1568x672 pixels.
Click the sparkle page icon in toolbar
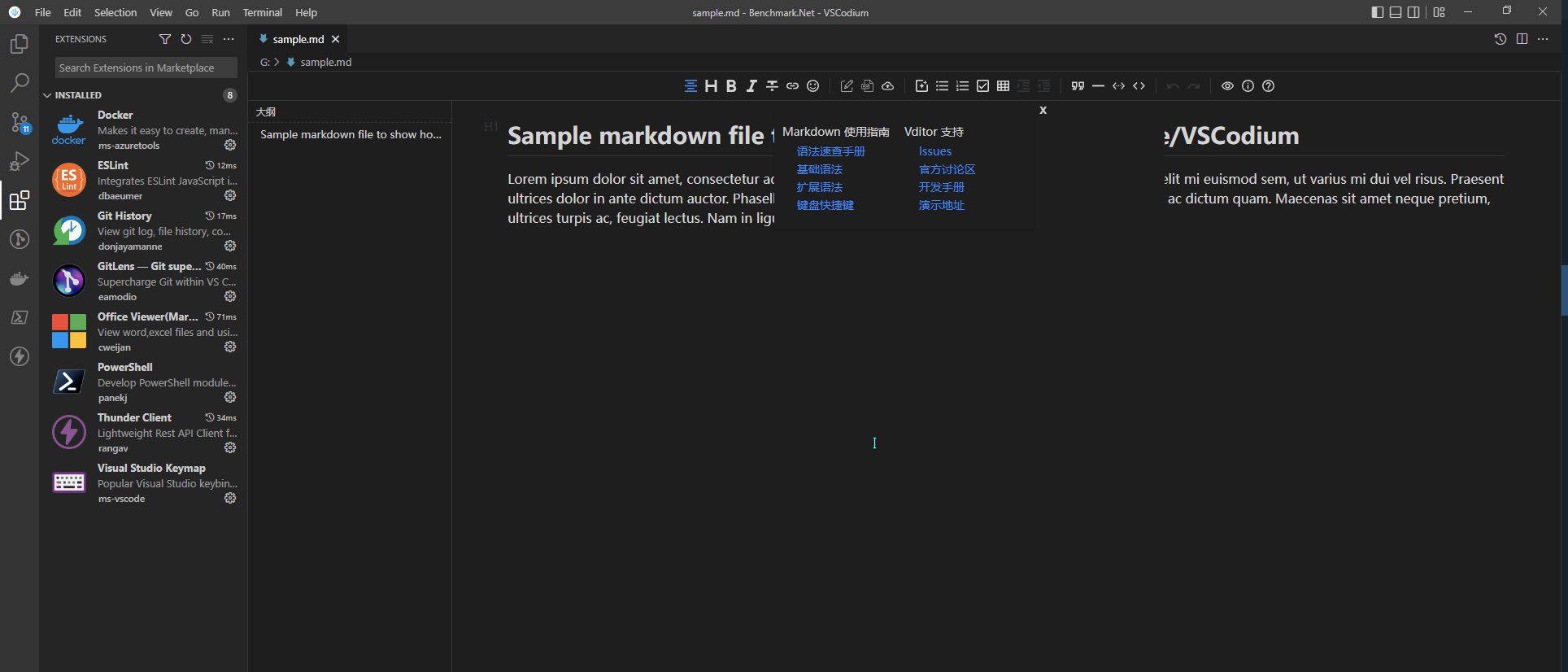pyautogui.click(x=921, y=86)
